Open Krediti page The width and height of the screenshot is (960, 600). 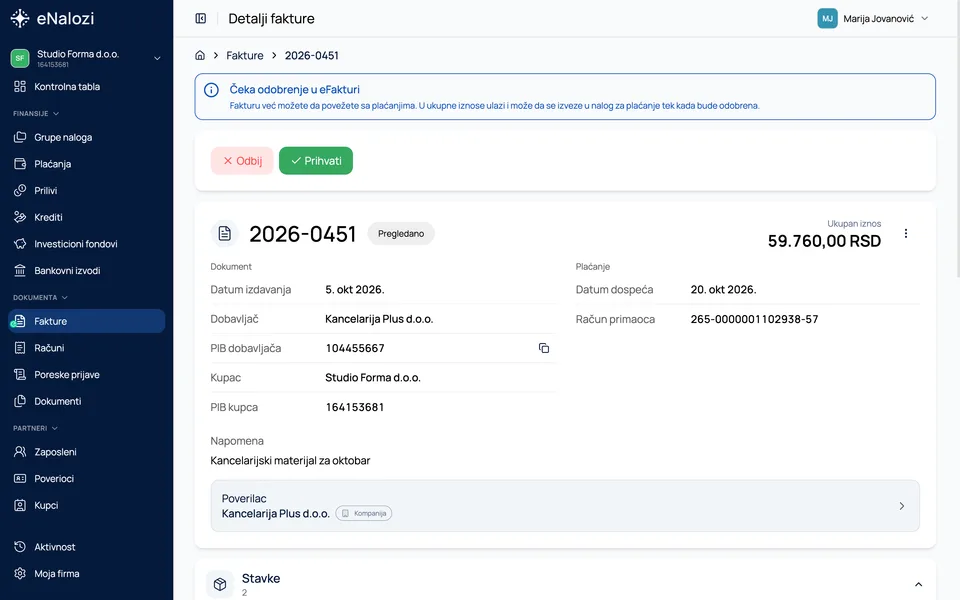[86, 217]
